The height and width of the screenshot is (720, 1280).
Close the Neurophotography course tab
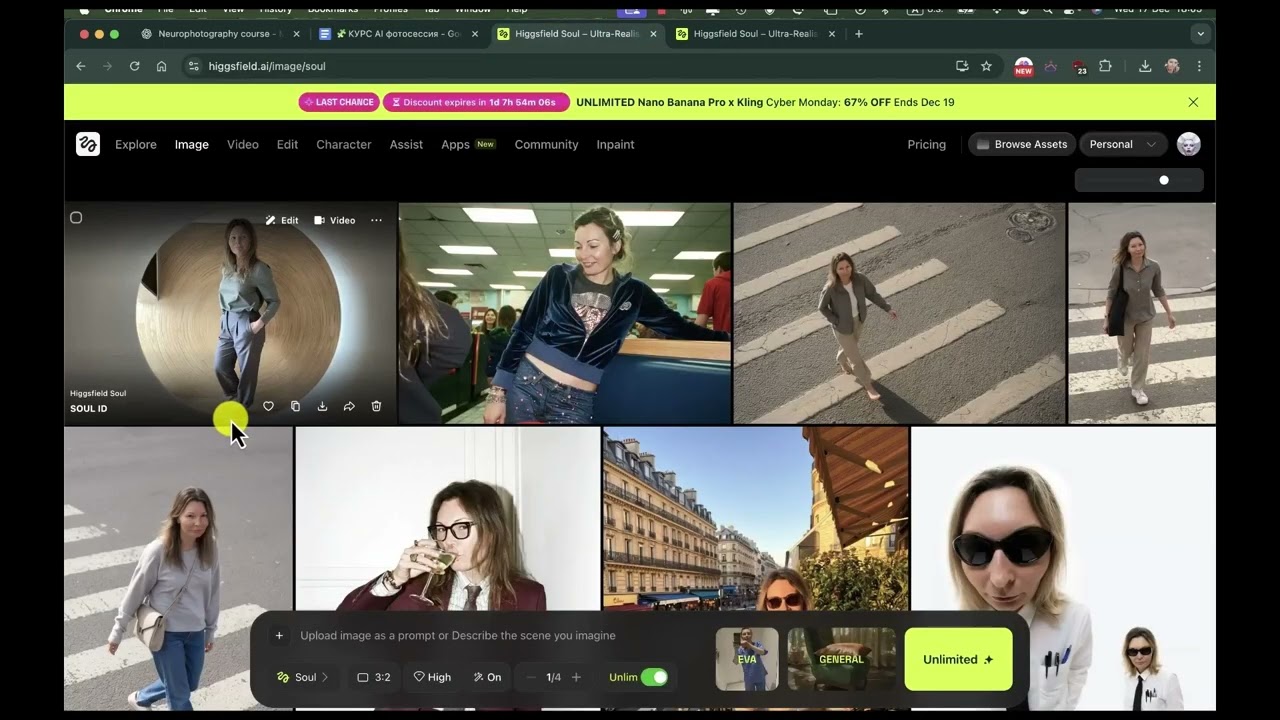click(296, 34)
